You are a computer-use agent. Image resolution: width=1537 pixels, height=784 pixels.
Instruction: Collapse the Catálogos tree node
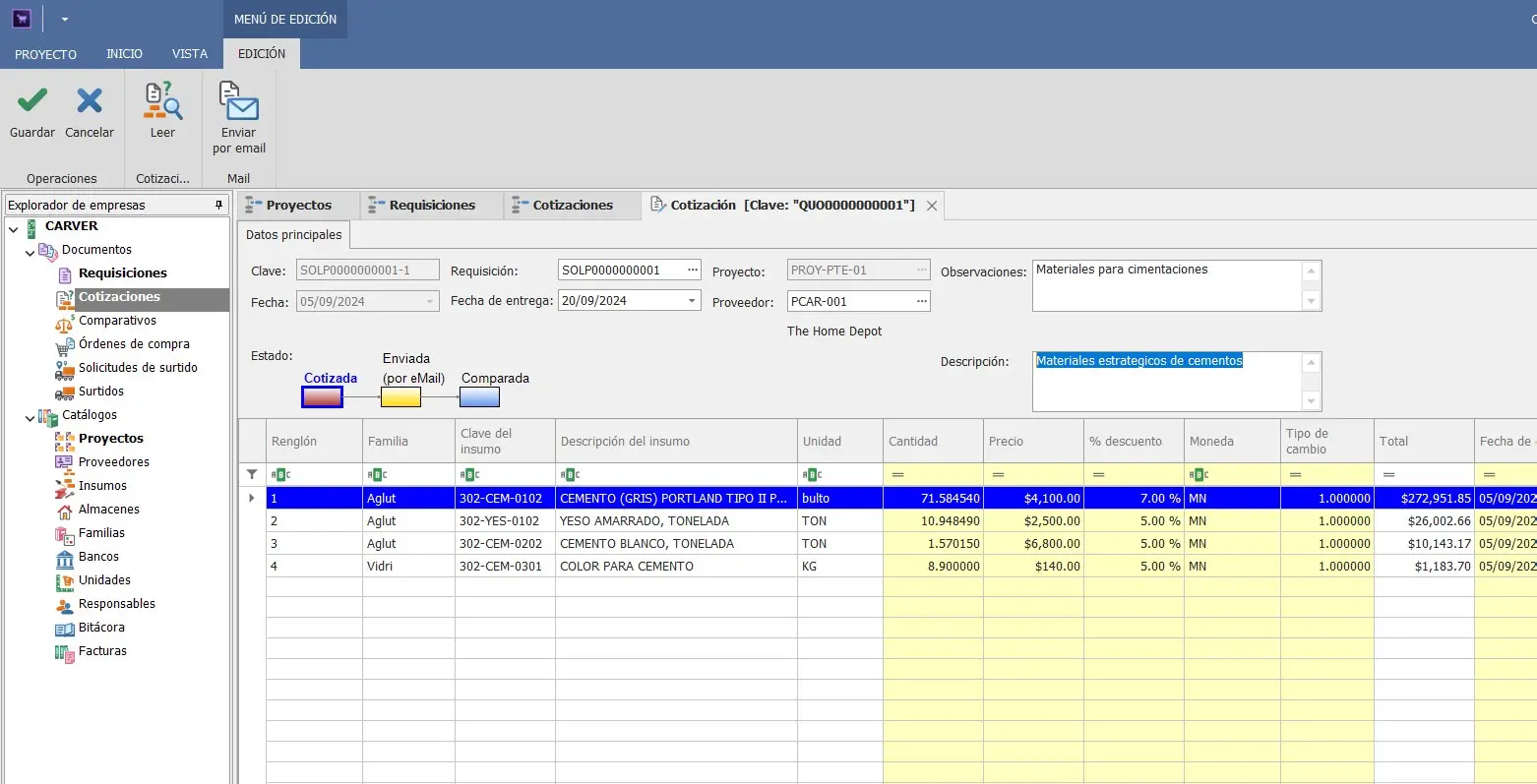point(31,417)
